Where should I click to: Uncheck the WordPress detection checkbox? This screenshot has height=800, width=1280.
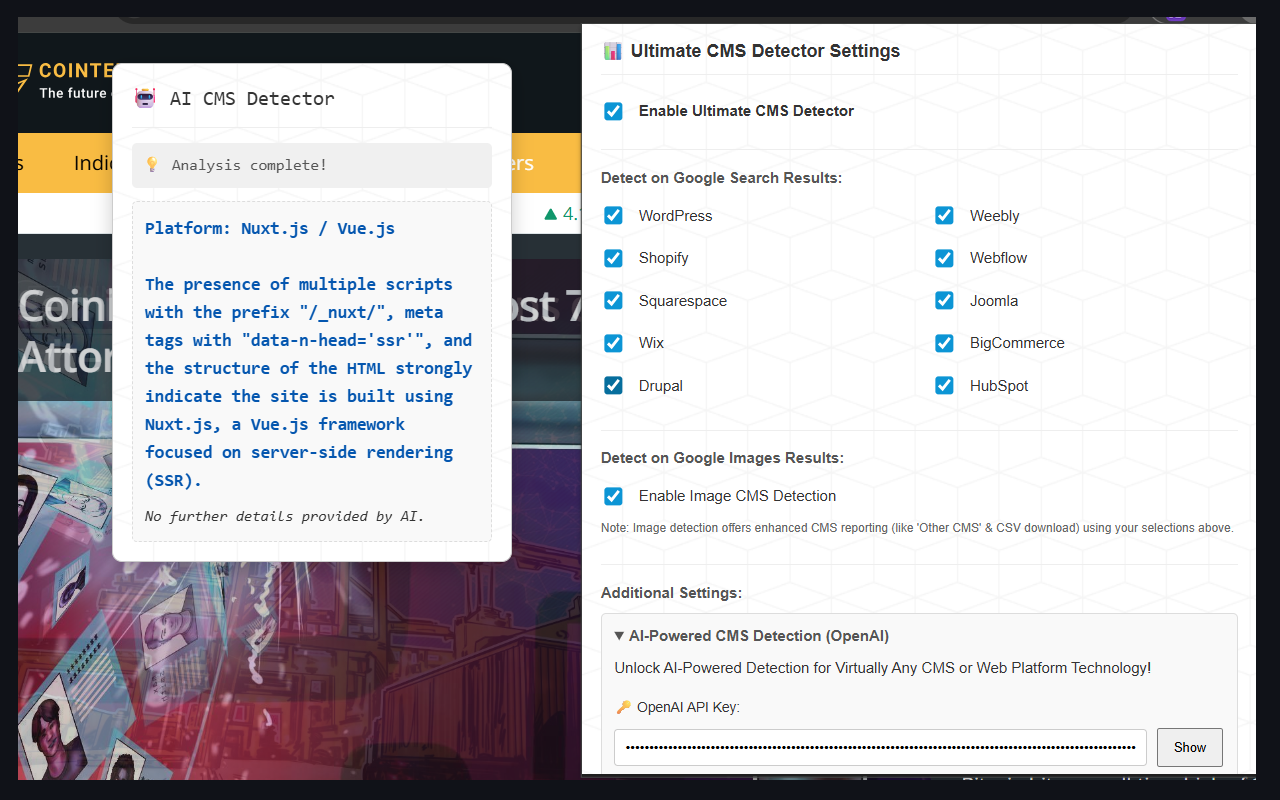pos(613,216)
